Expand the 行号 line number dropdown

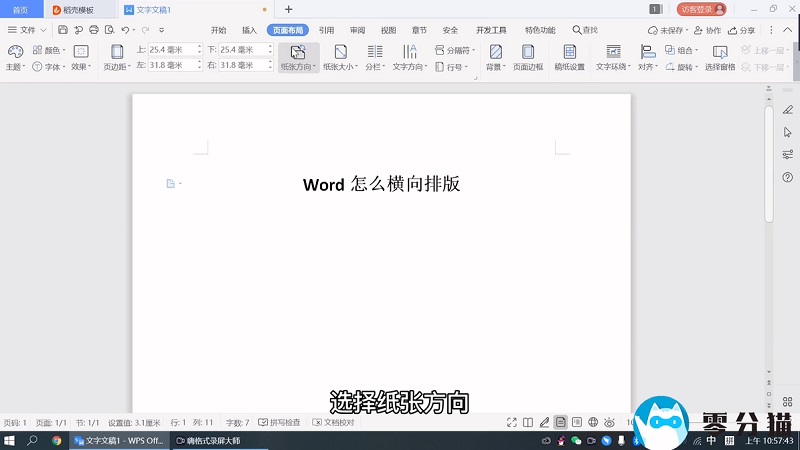pyautogui.click(x=455, y=67)
